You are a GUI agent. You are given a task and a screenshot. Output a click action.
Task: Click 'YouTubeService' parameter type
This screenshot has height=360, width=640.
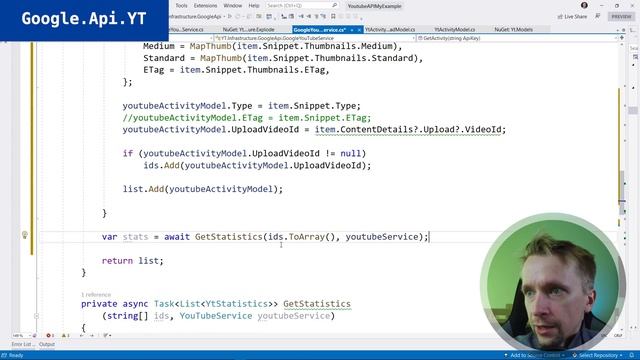[x=216, y=316]
